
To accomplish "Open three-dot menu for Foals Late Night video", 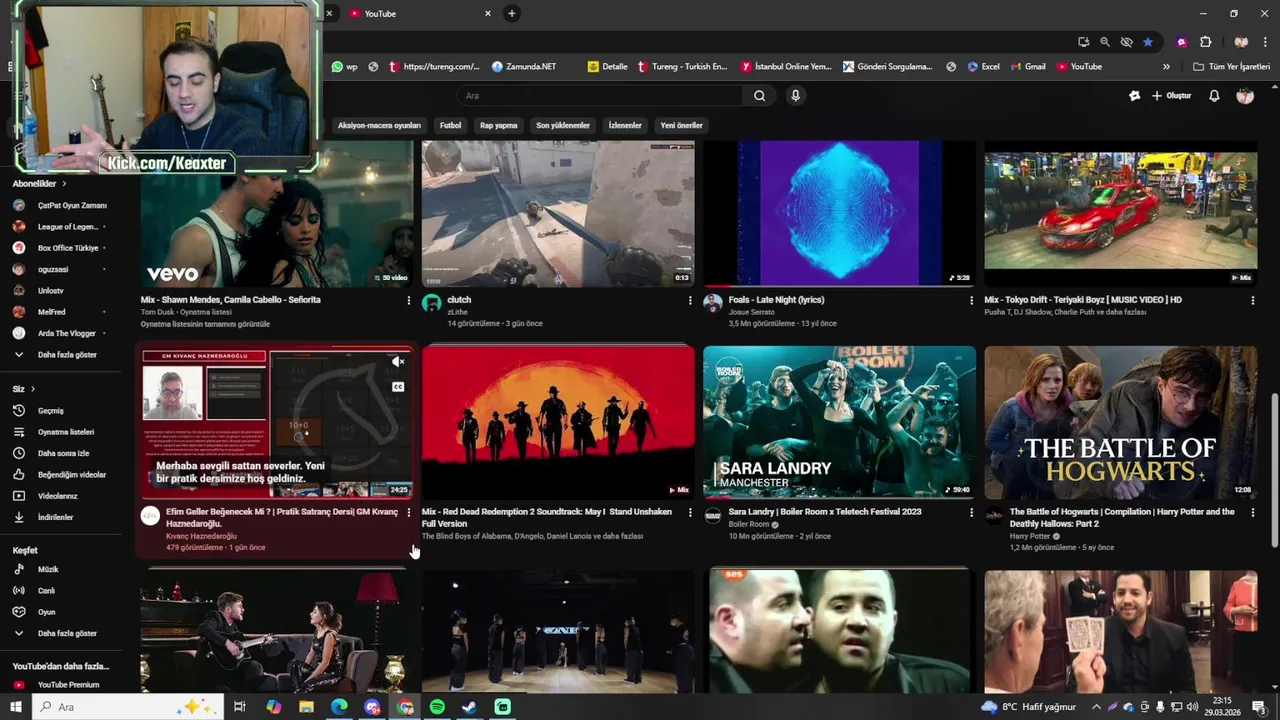I will coord(971,300).
